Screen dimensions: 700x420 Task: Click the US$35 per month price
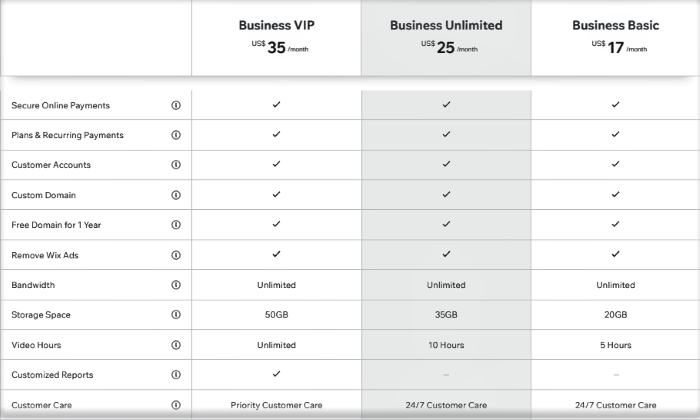tap(280, 47)
